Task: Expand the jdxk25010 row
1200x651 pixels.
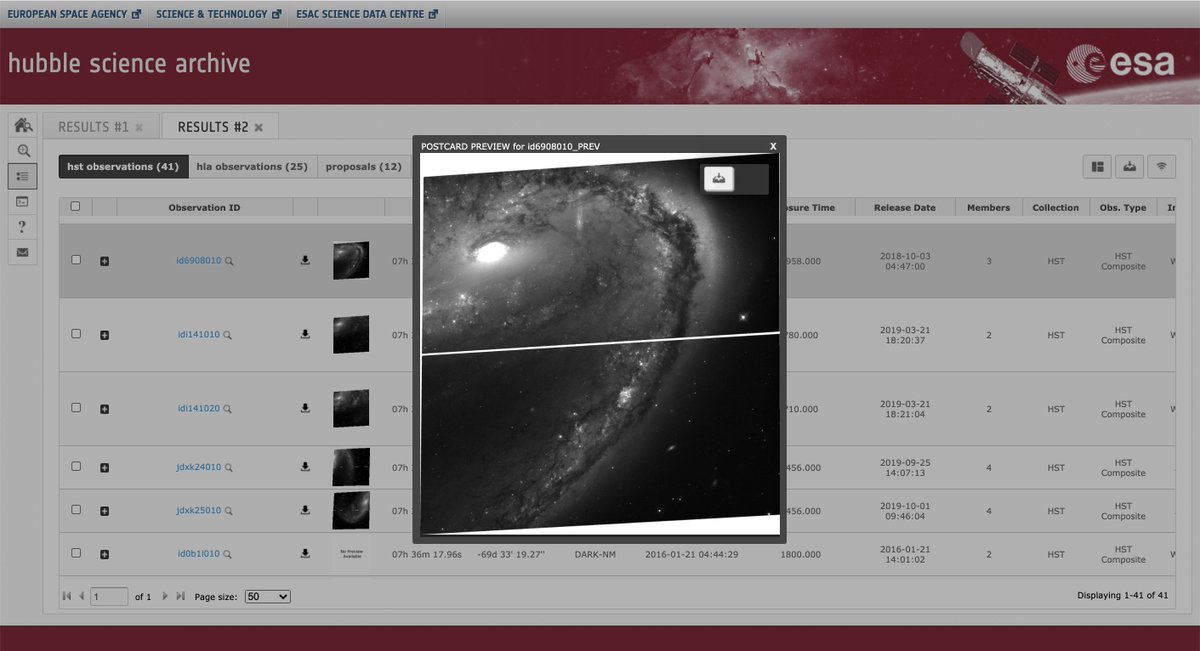Action: click(105, 511)
